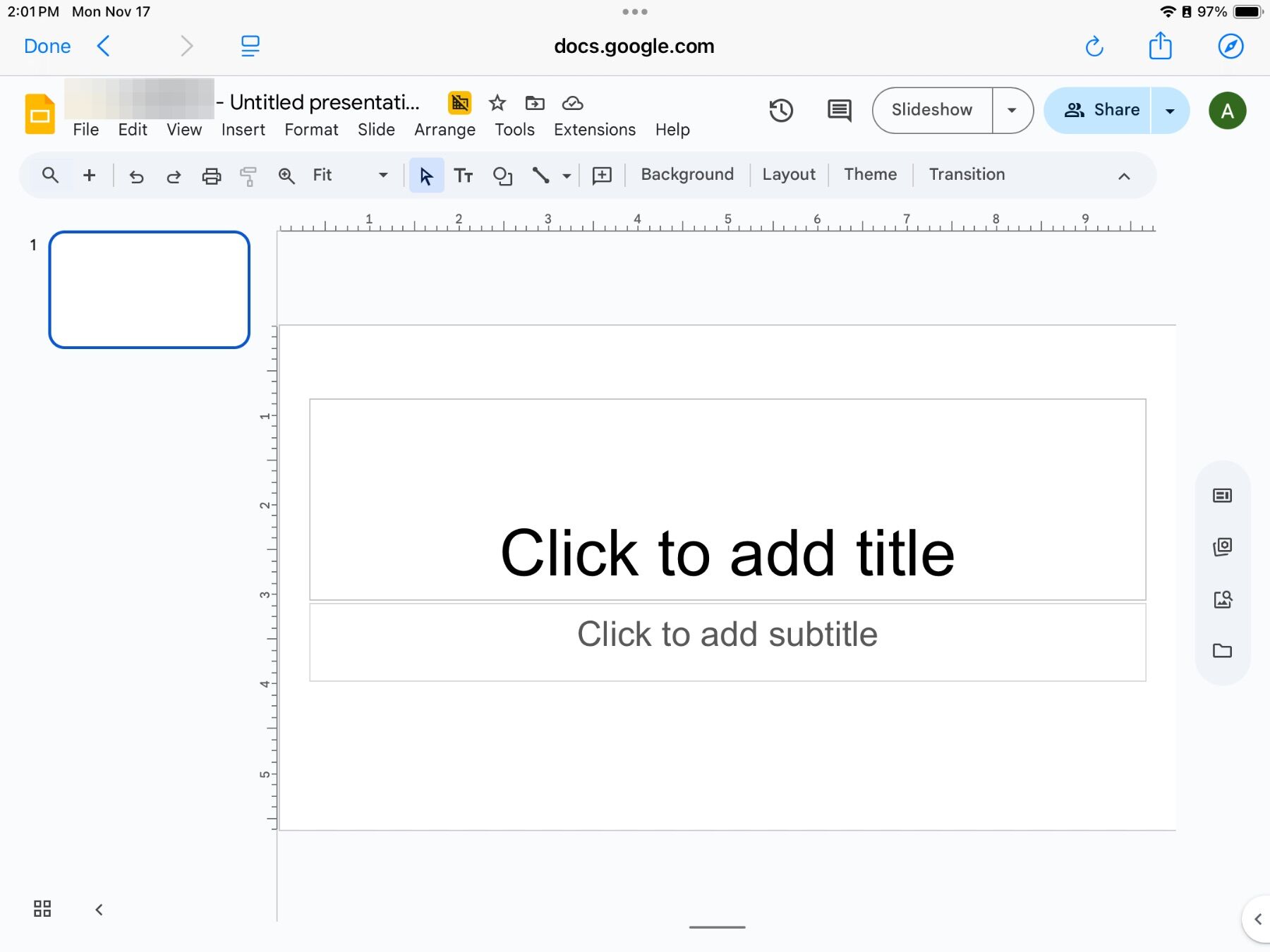The height and width of the screenshot is (952, 1270).
Task: Open the Extensions menu
Action: (x=595, y=130)
